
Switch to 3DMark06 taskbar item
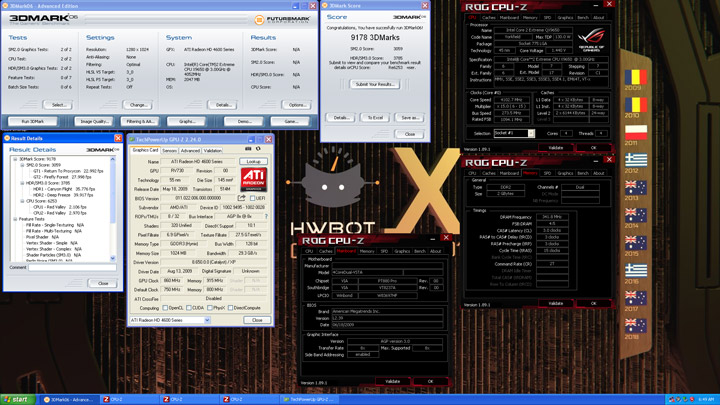(69, 399)
